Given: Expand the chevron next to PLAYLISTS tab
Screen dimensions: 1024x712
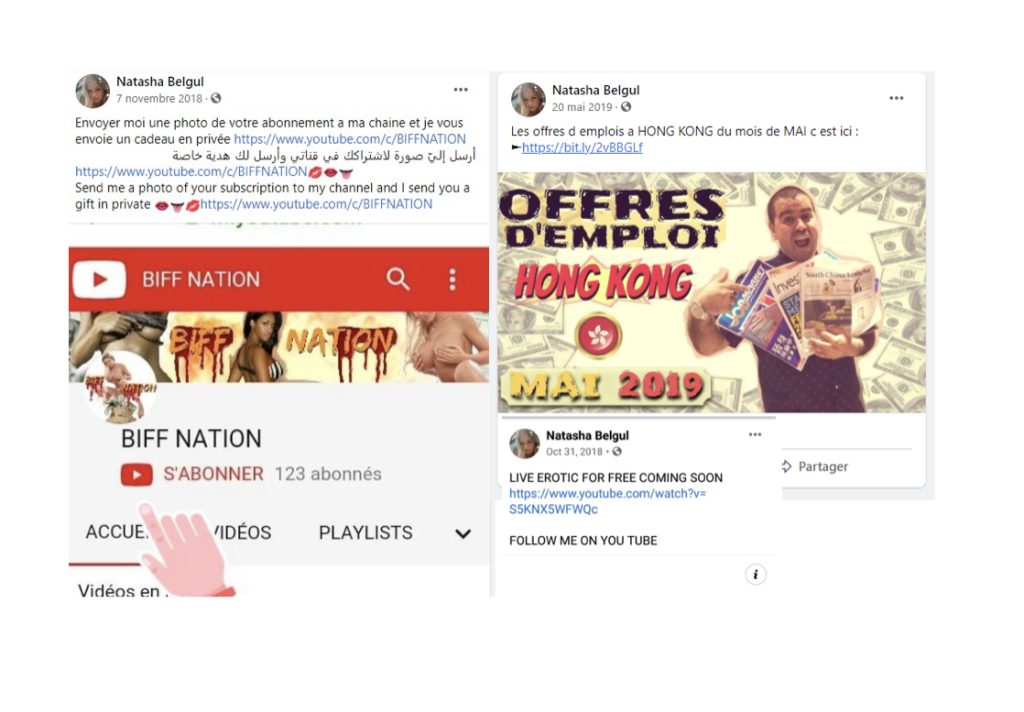Looking at the screenshot, I should pos(463,534).
